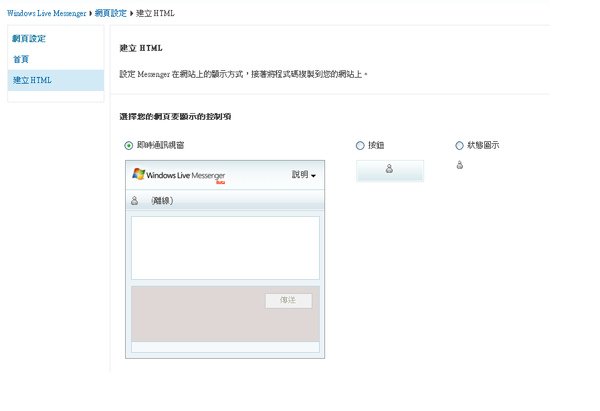The image size is (600, 411).
Task: Click the offline person icon beside (離線)
Action: pos(134,201)
